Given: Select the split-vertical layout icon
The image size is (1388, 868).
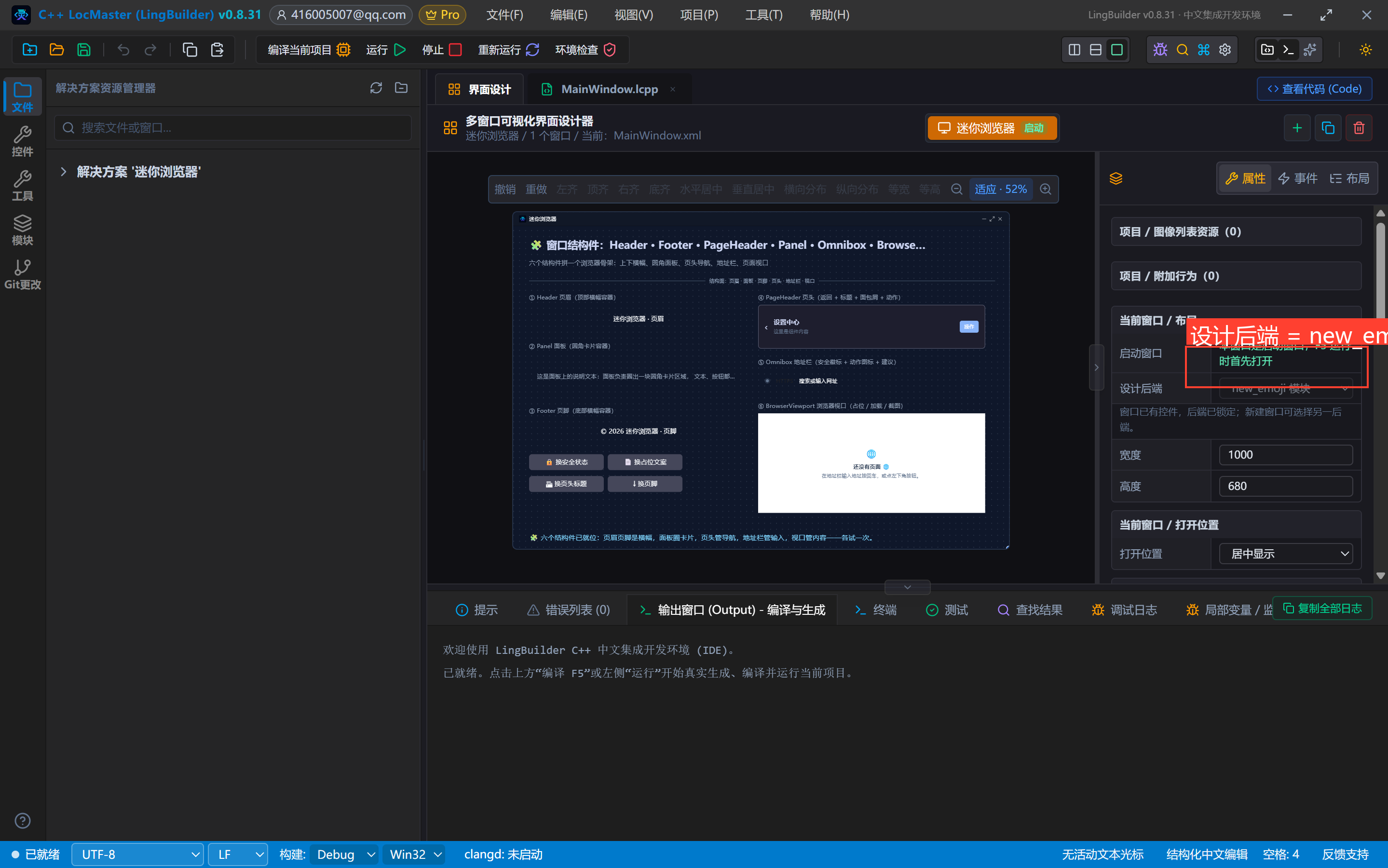Looking at the screenshot, I should point(1074,50).
